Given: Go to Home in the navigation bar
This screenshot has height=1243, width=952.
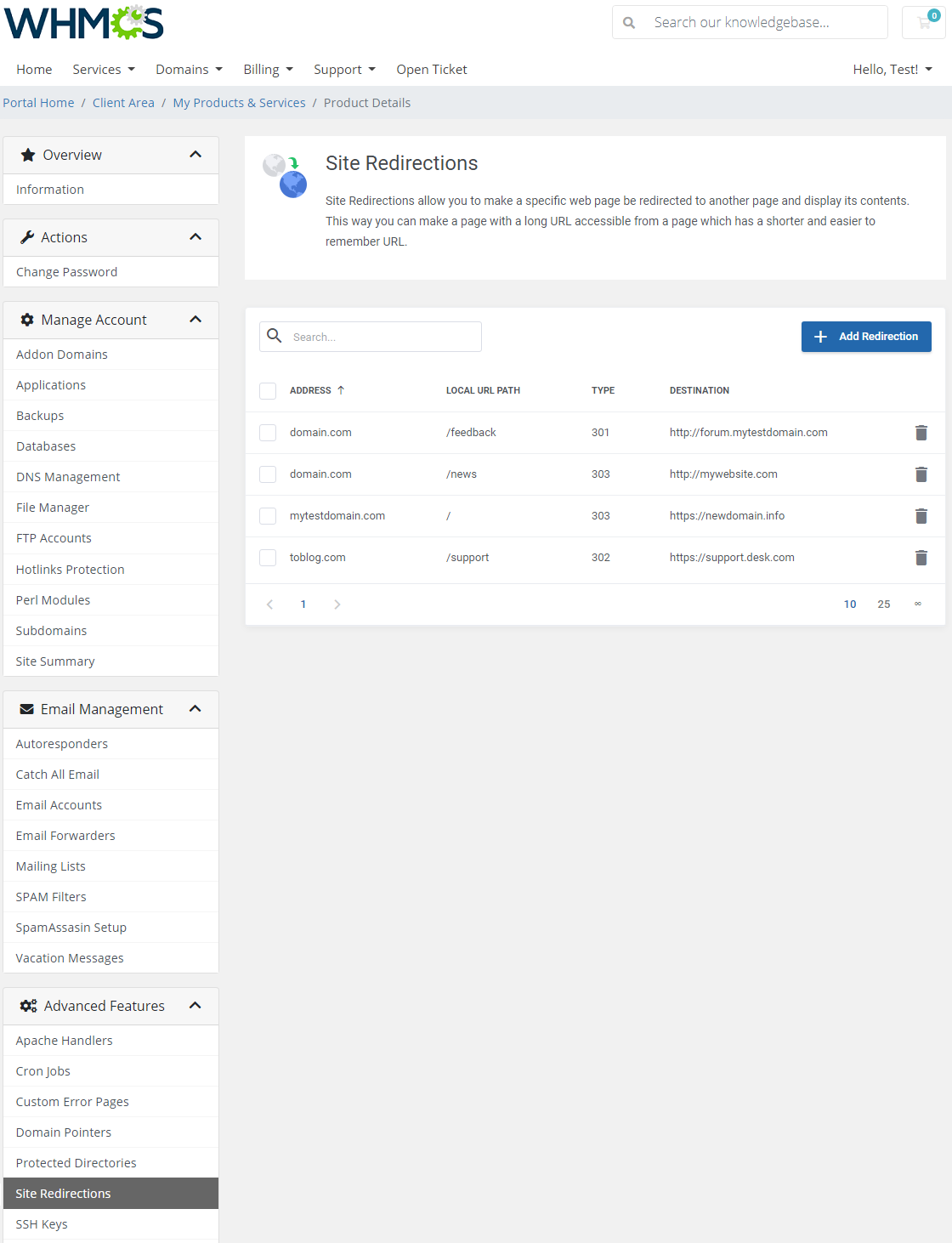Looking at the screenshot, I should click(34, 70).
